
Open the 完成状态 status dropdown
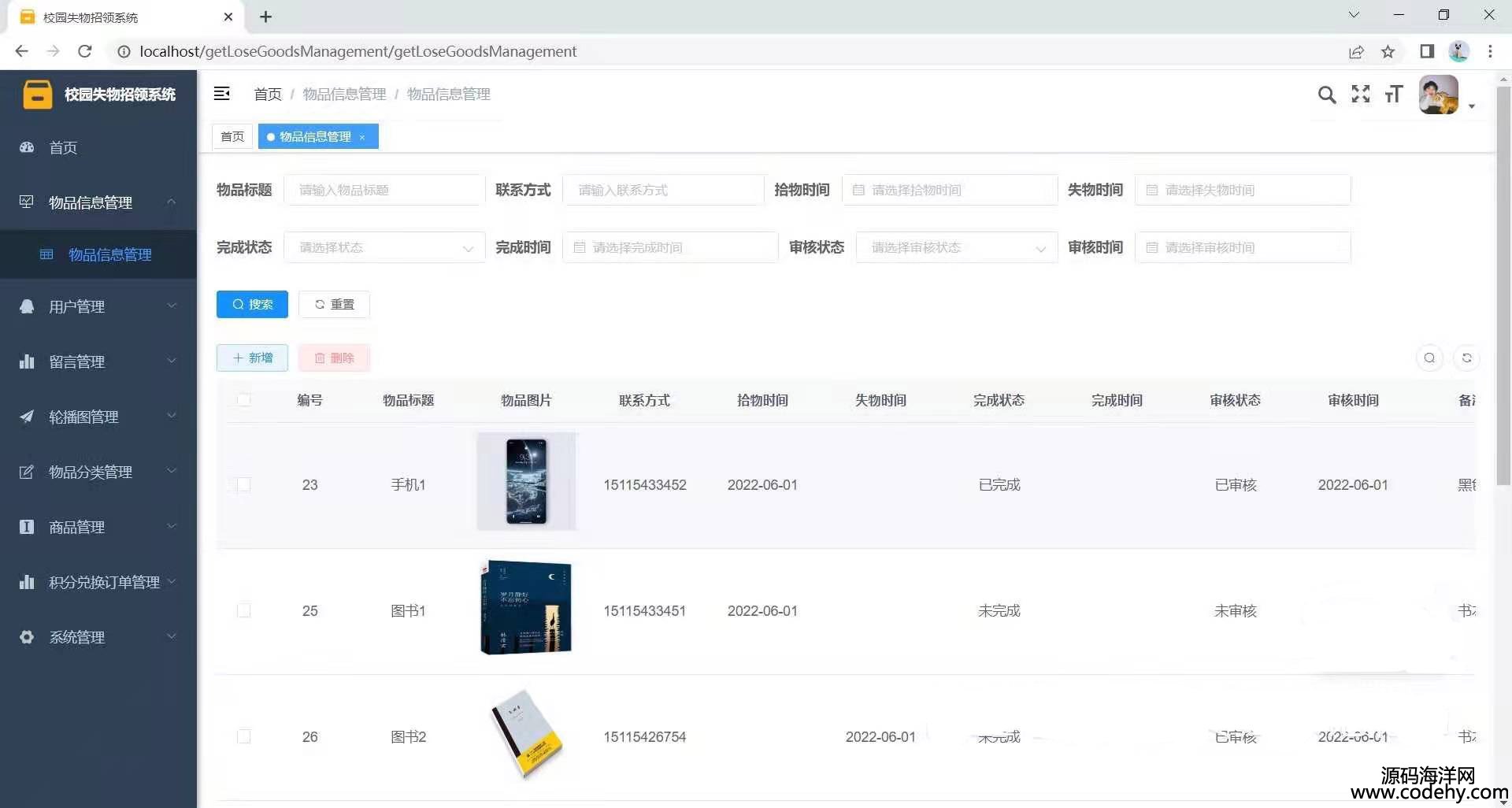click(384, 248)
